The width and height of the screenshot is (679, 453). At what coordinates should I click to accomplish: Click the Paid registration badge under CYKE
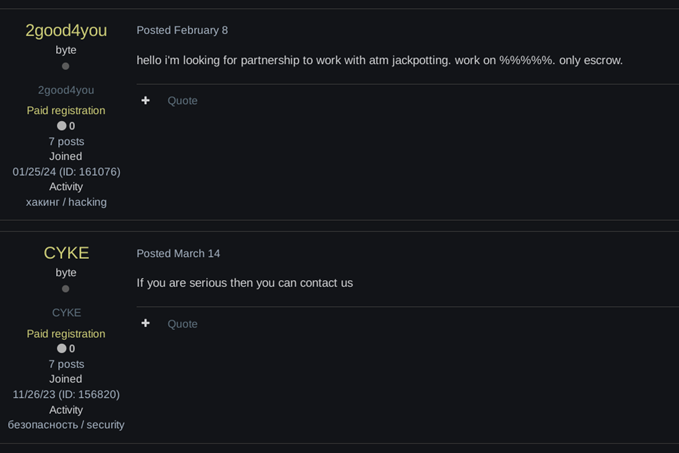click(x=66, y=333)
